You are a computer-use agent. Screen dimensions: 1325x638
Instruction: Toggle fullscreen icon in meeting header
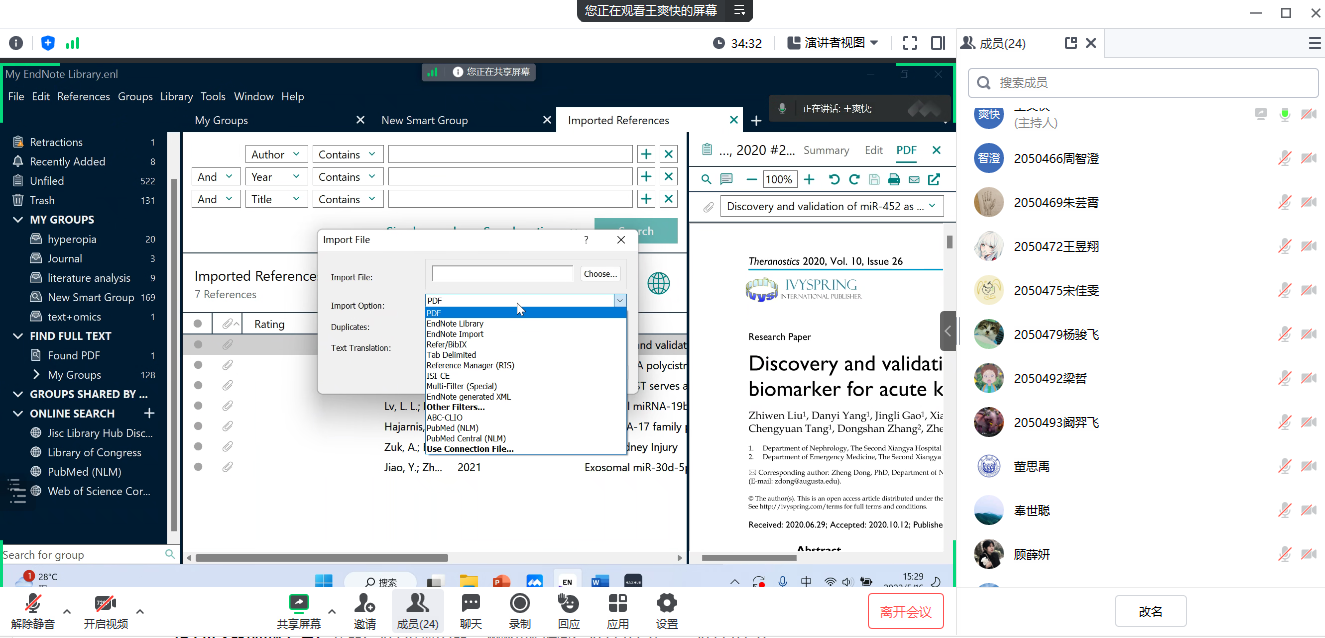(910, 43)
